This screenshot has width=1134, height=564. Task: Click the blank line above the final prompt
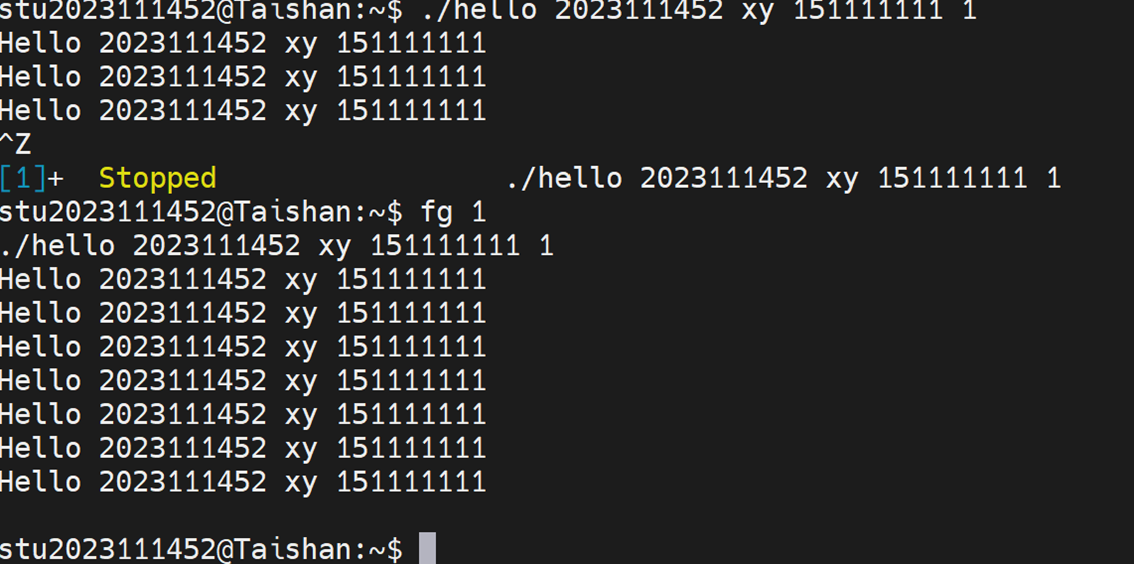point(300,515)
